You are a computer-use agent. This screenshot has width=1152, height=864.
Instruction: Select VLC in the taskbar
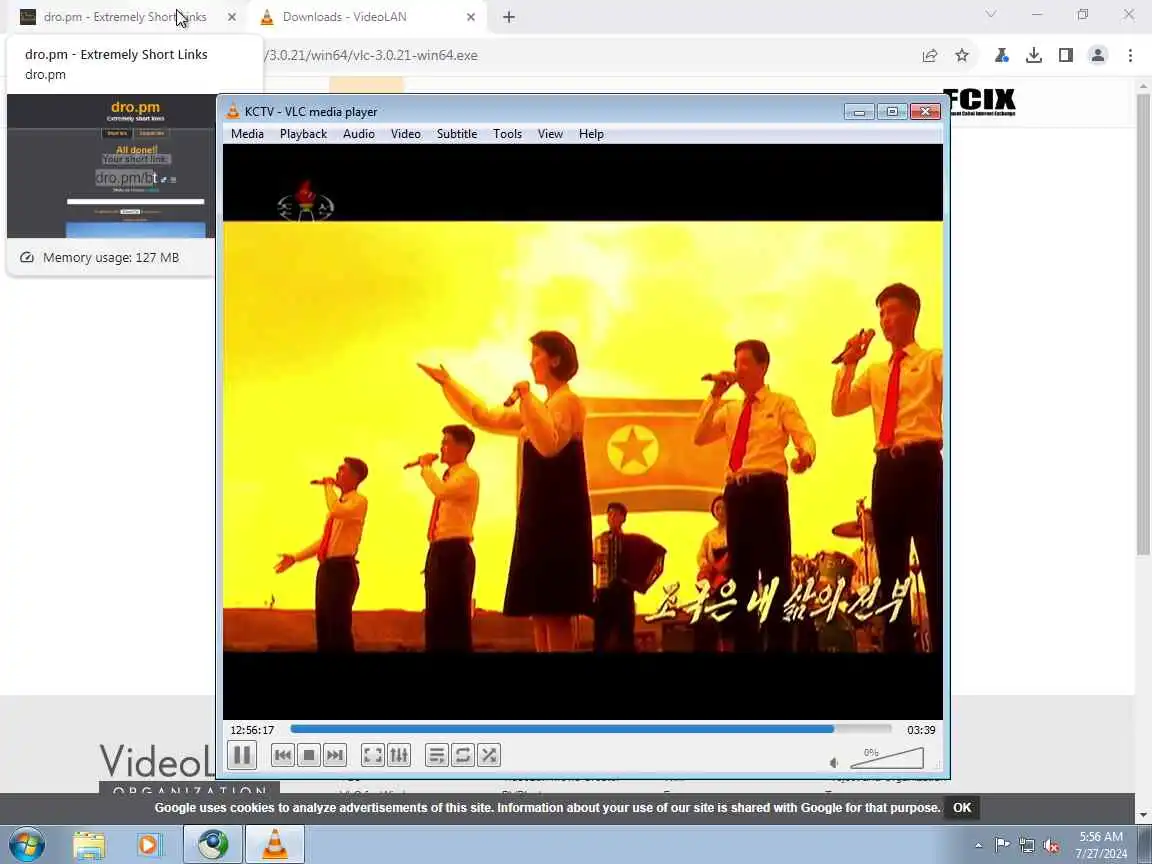click(x=275, y=845)
